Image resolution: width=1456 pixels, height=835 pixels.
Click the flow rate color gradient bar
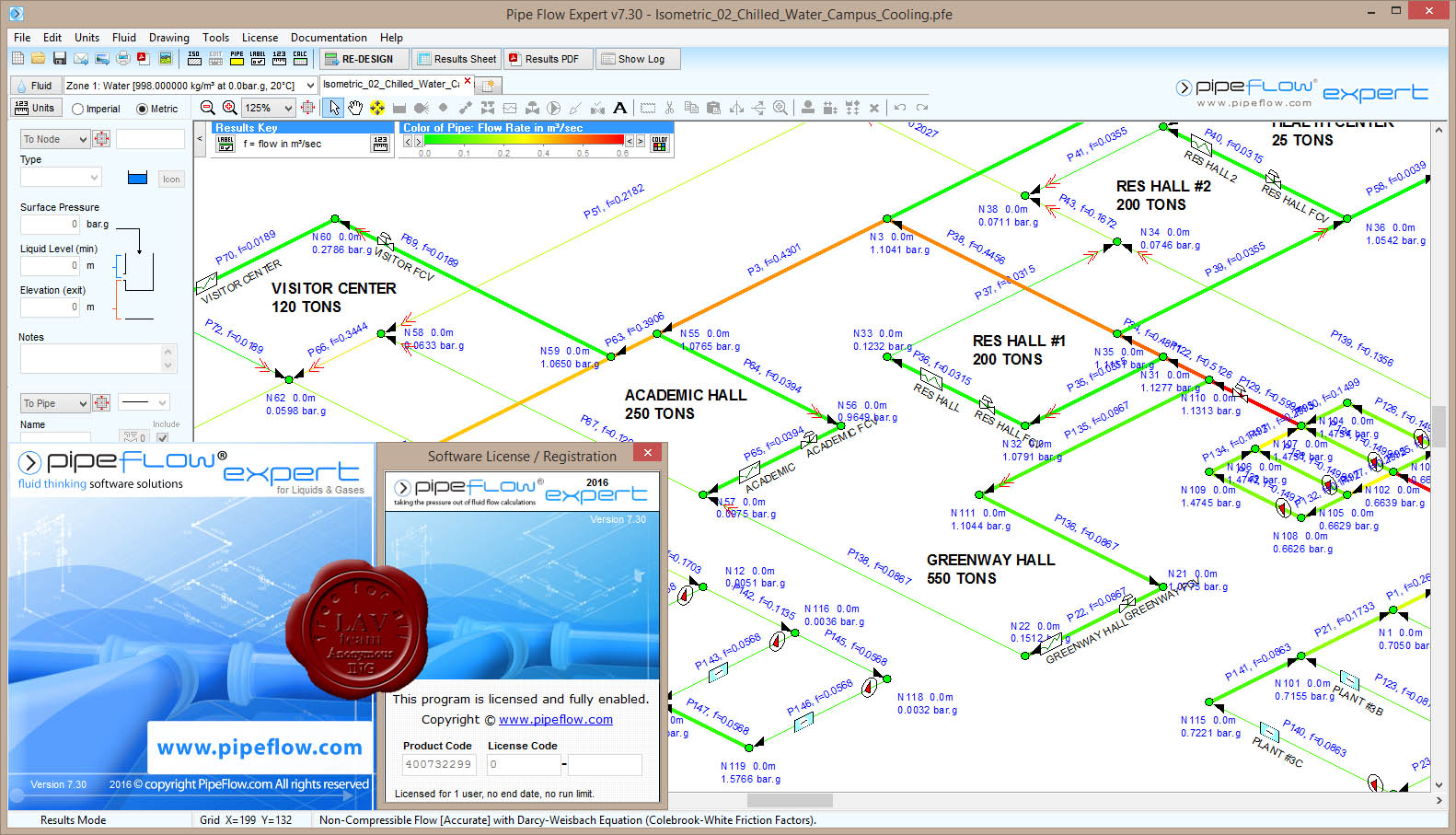(524, 140)
